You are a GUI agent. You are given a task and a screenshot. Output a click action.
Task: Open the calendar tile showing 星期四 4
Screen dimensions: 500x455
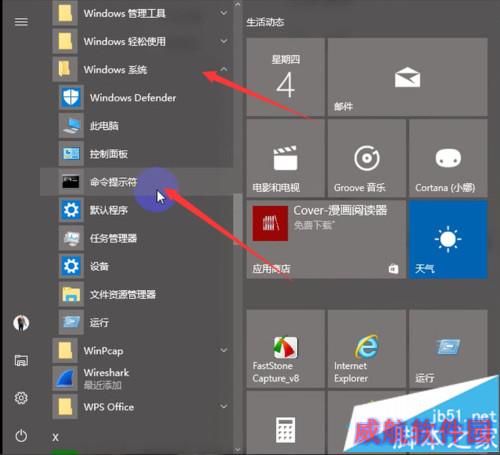click(x=286, y=77)
